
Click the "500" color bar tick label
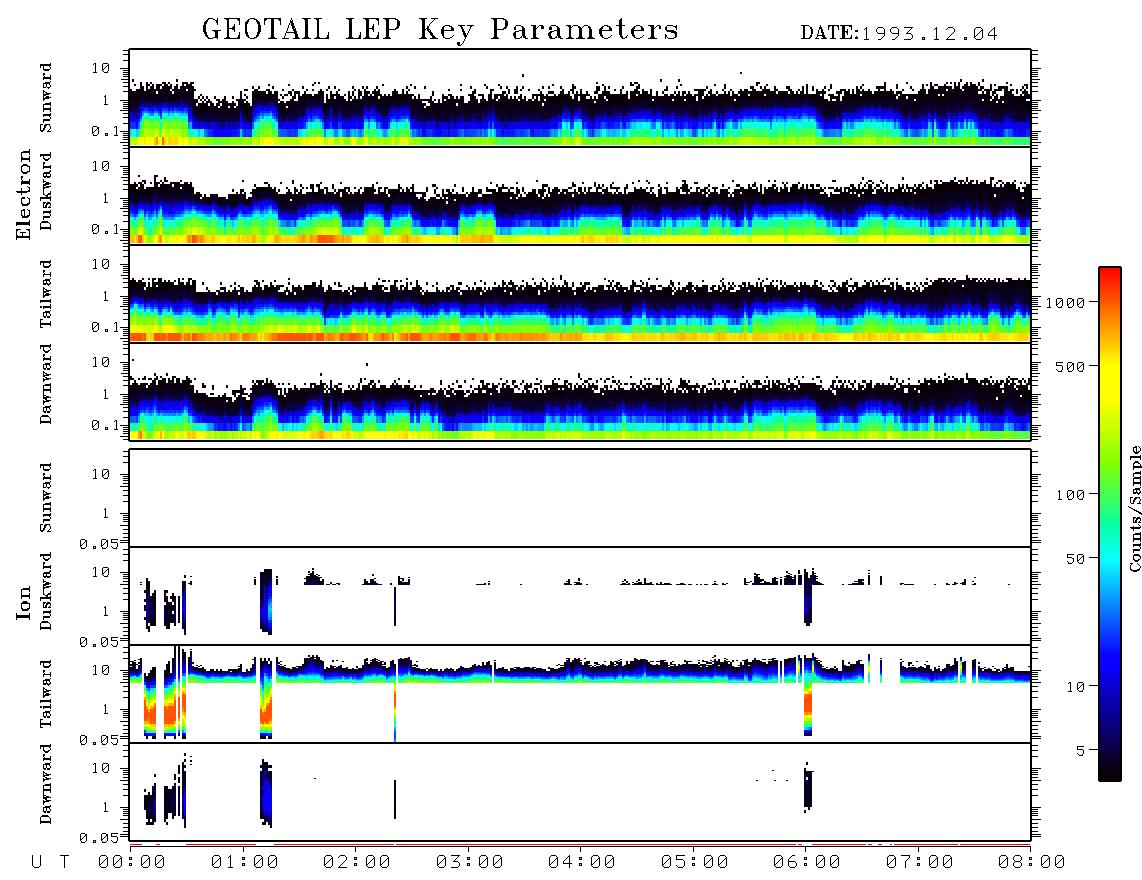coord(1071,366)
